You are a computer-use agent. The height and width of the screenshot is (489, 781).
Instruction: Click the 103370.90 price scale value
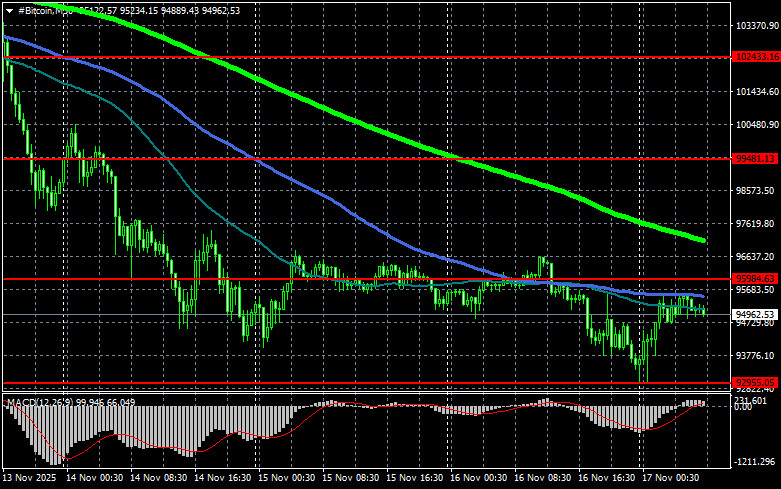click(x=755, y=25)
